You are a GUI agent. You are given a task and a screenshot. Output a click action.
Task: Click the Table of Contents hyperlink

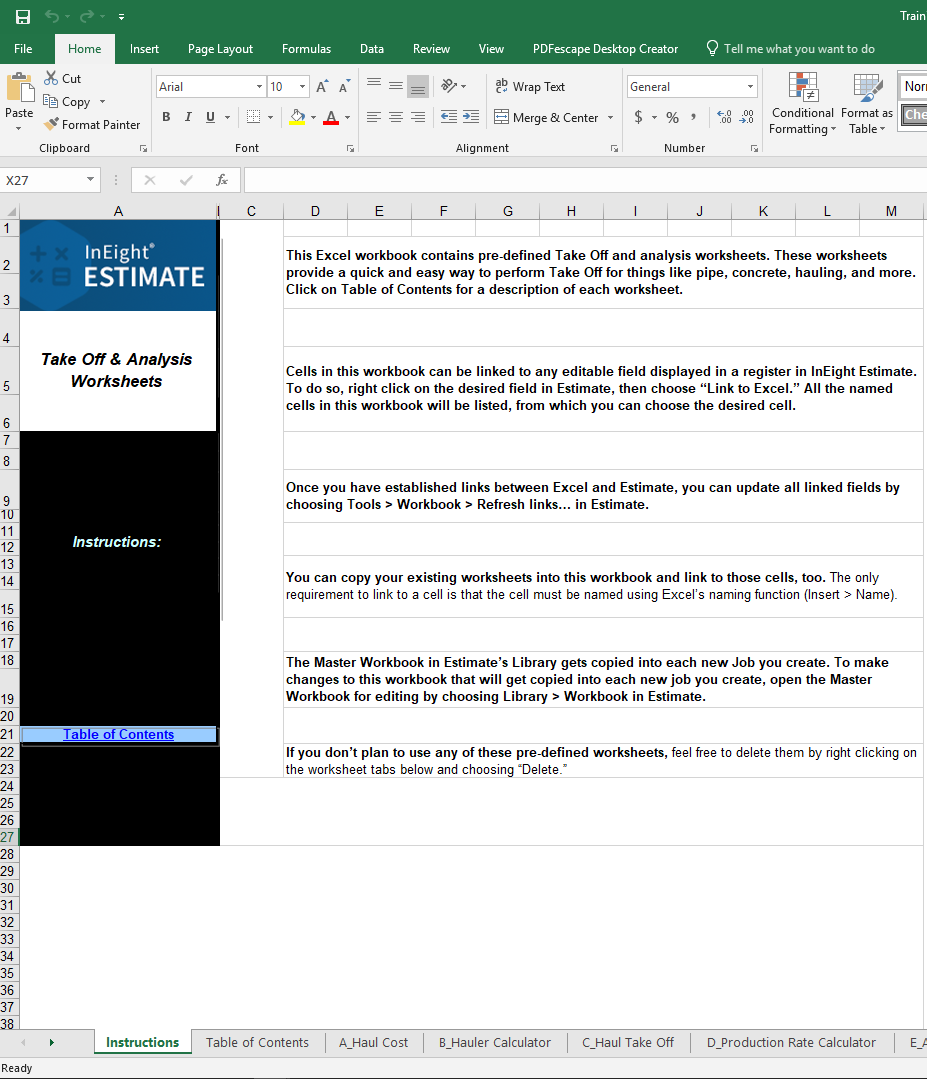coord(118,733)
